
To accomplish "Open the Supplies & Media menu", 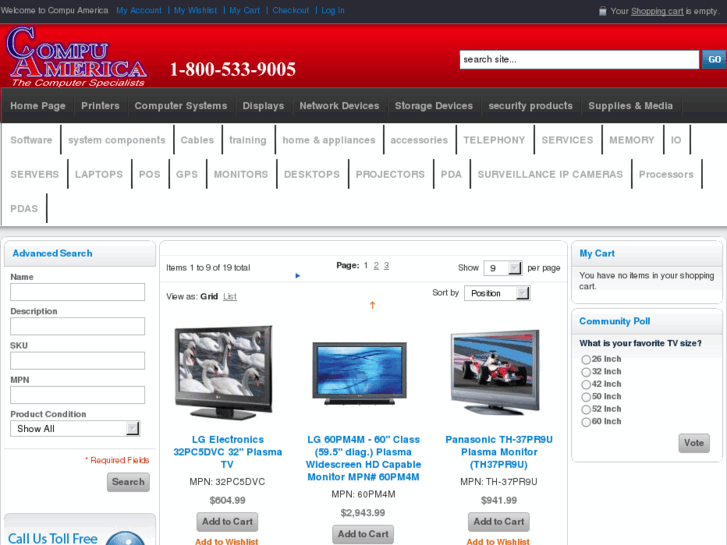I will (x=631, y=106).
